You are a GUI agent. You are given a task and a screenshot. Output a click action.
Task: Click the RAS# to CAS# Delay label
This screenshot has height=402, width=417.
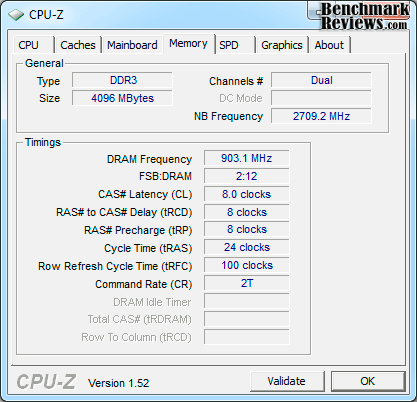124,212
